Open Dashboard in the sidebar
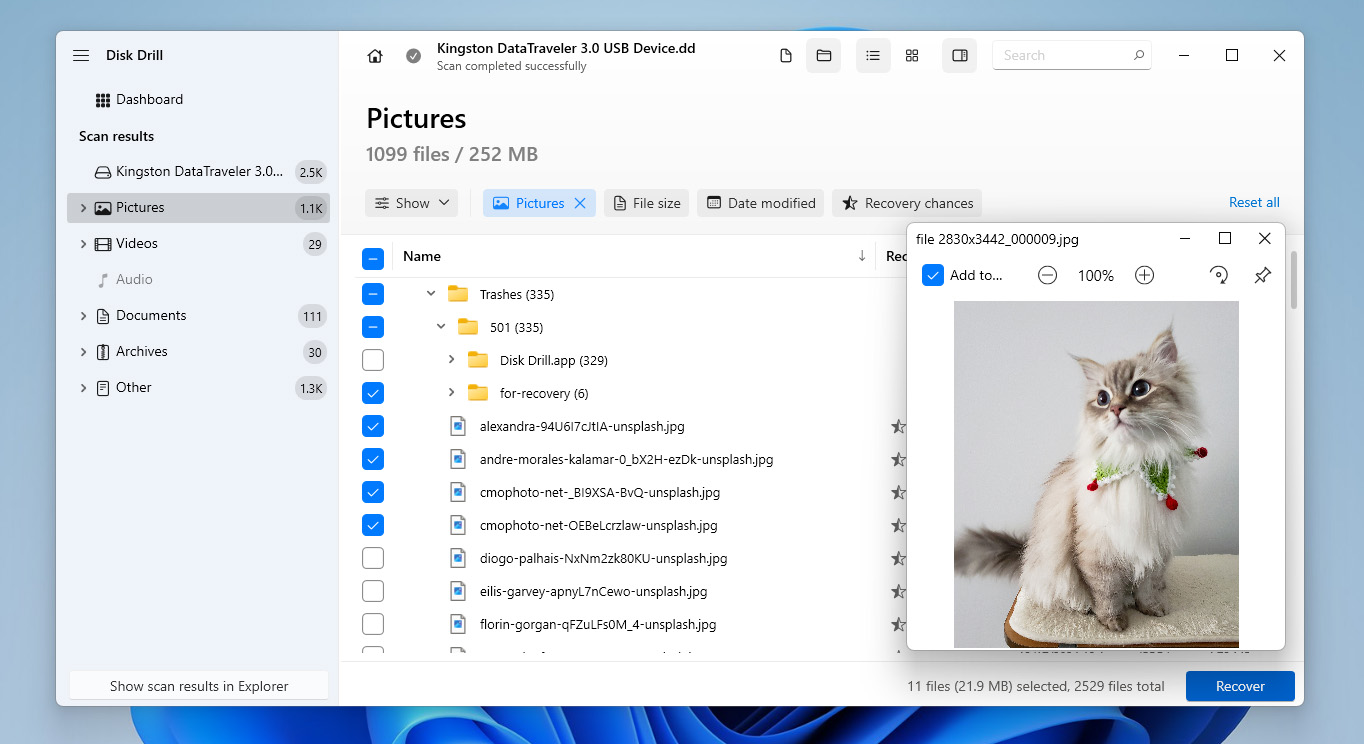Viewport: 1364px width, 744px height. (149, 100)
